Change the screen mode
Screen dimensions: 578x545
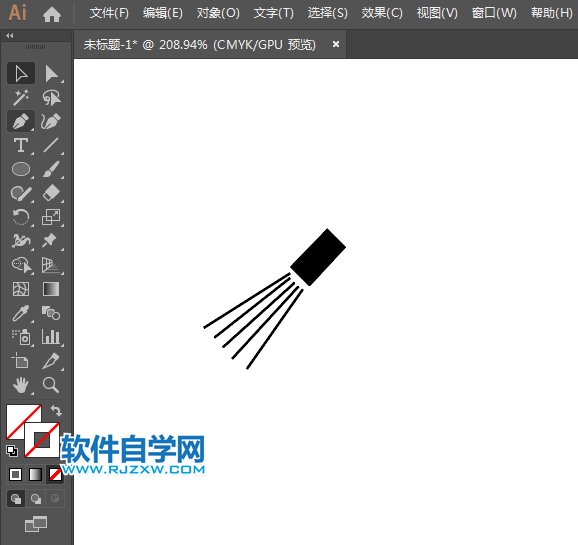(36, 524)
